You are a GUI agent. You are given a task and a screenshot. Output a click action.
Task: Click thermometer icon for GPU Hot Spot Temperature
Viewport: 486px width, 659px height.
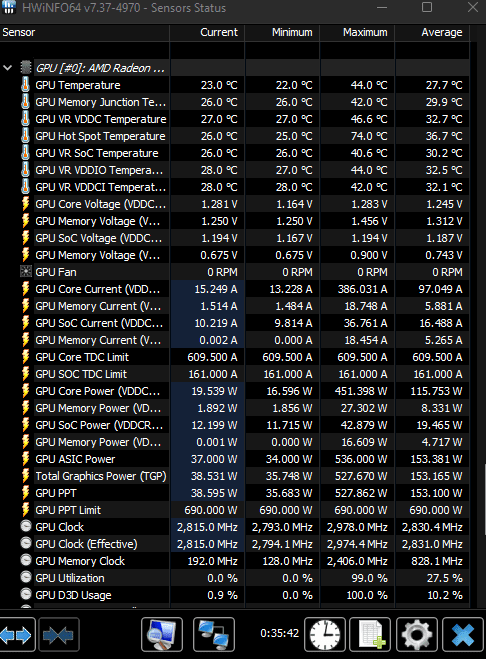[x=26, y=136]
